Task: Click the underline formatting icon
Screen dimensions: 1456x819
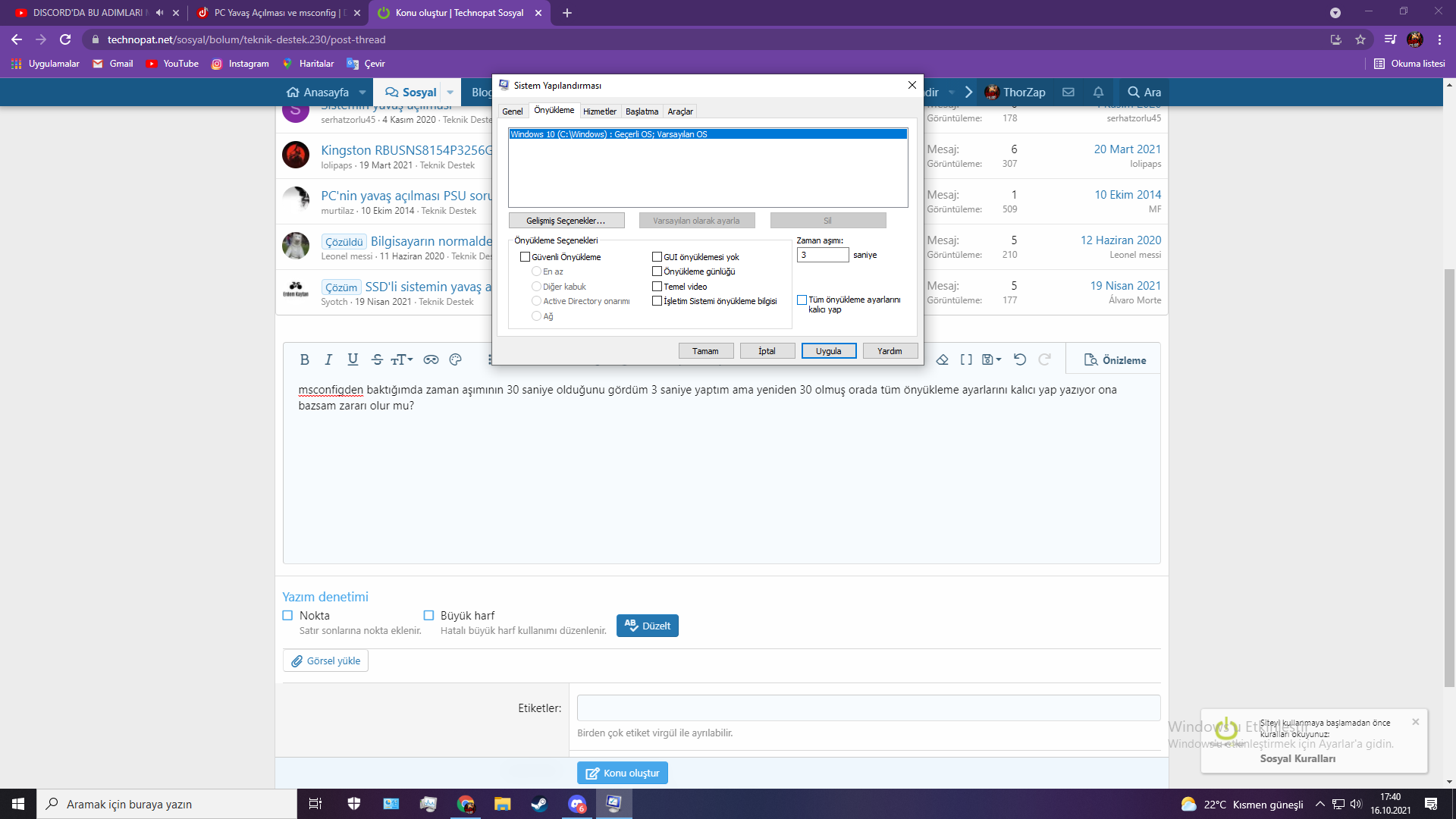Action: 353,359
